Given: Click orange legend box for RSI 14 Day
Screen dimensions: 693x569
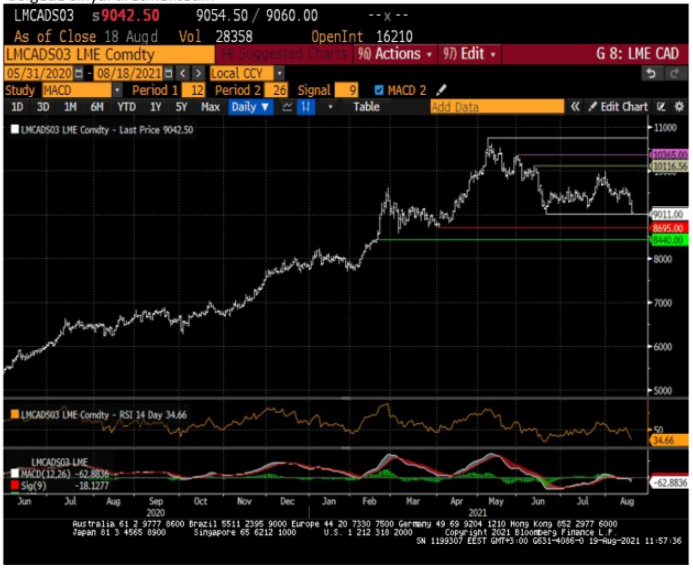Looking at the screenshot, I should click(x=15, y=414).
